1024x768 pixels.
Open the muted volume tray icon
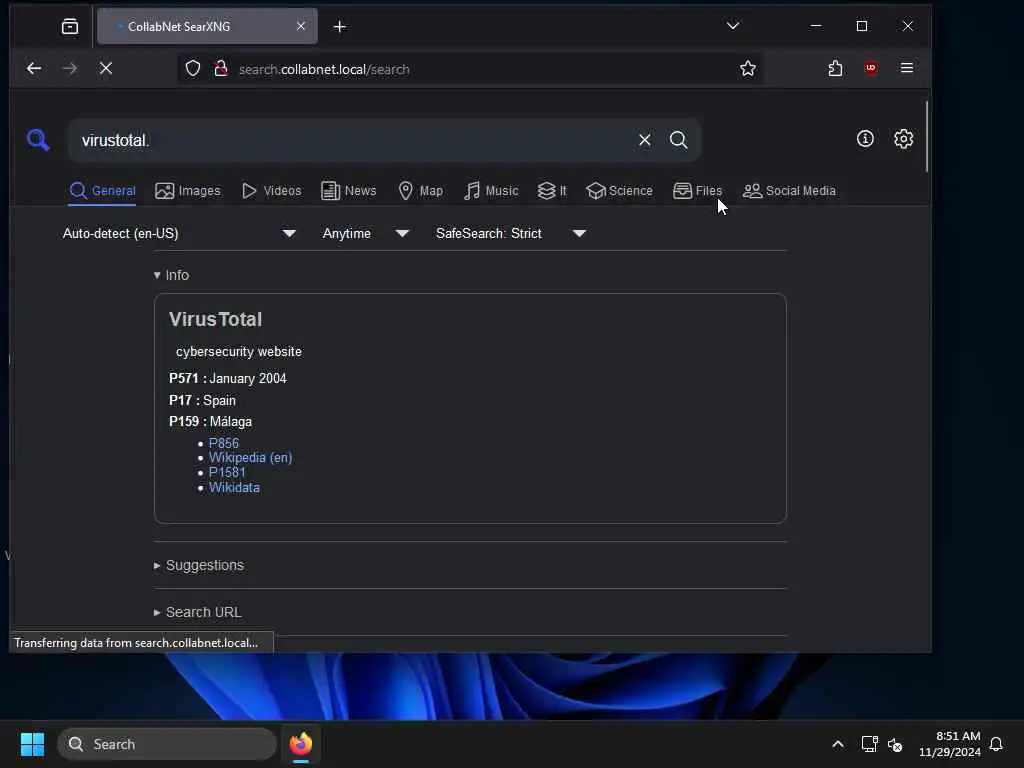(x=895, y=744)
